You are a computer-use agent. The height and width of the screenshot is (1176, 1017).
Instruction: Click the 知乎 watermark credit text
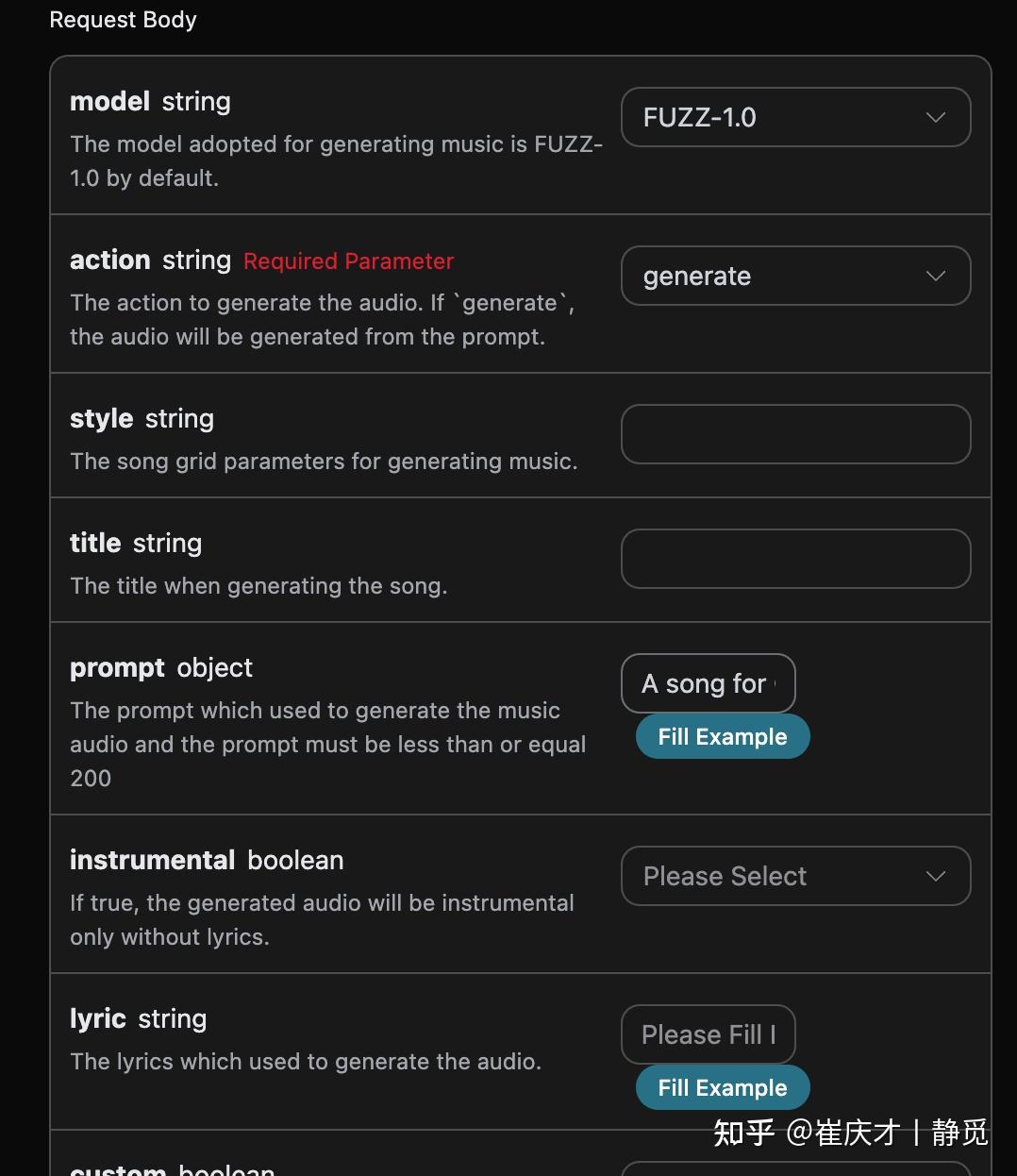849,1132
